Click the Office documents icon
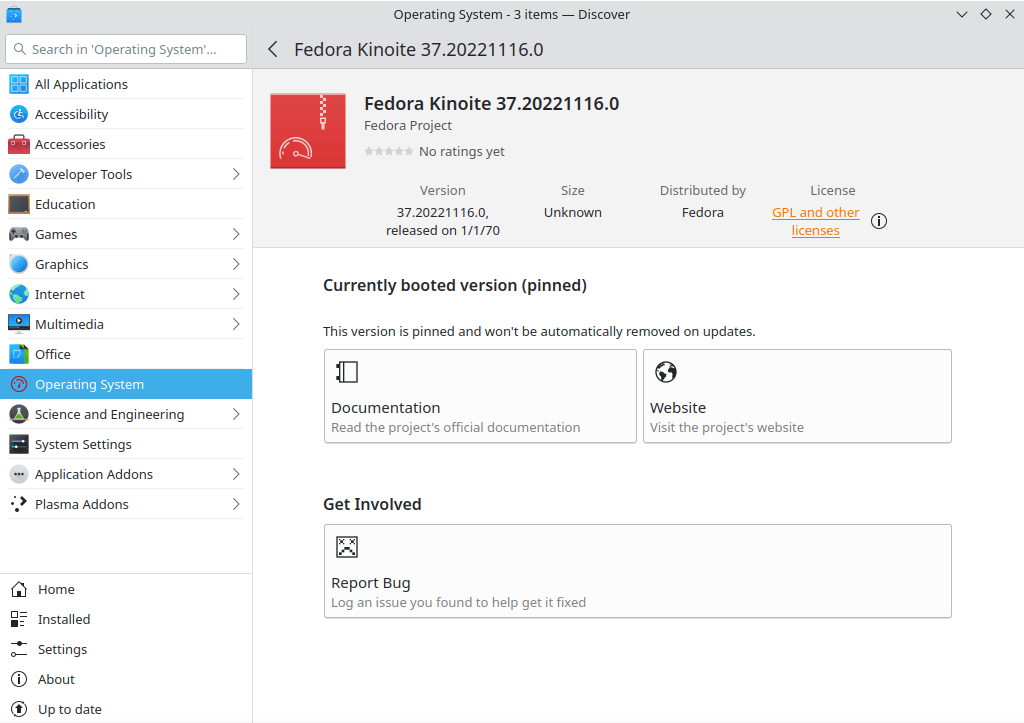1024x723 pixels. pyautogui.click(x=19, y=354)
